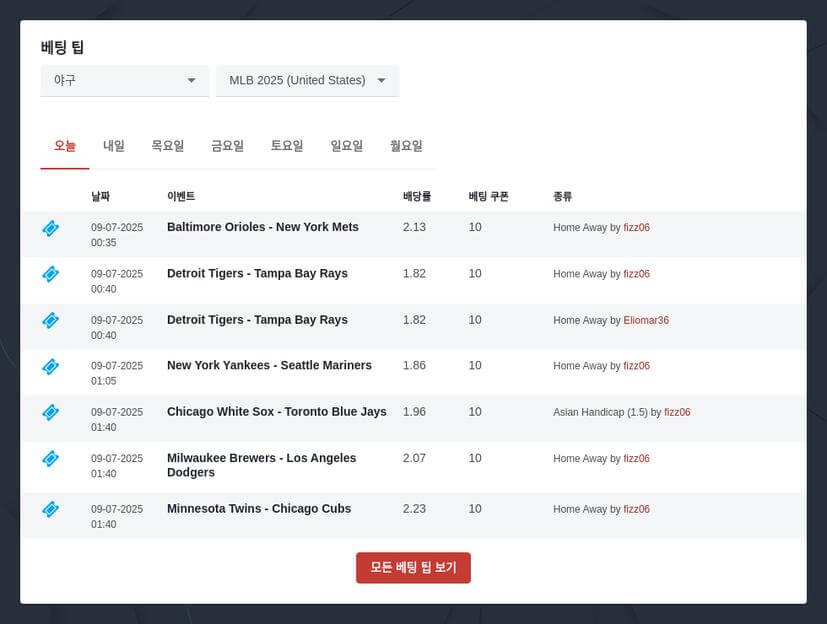Click ticket icon for Milwaukee Brewers row

tap(51, 458)
